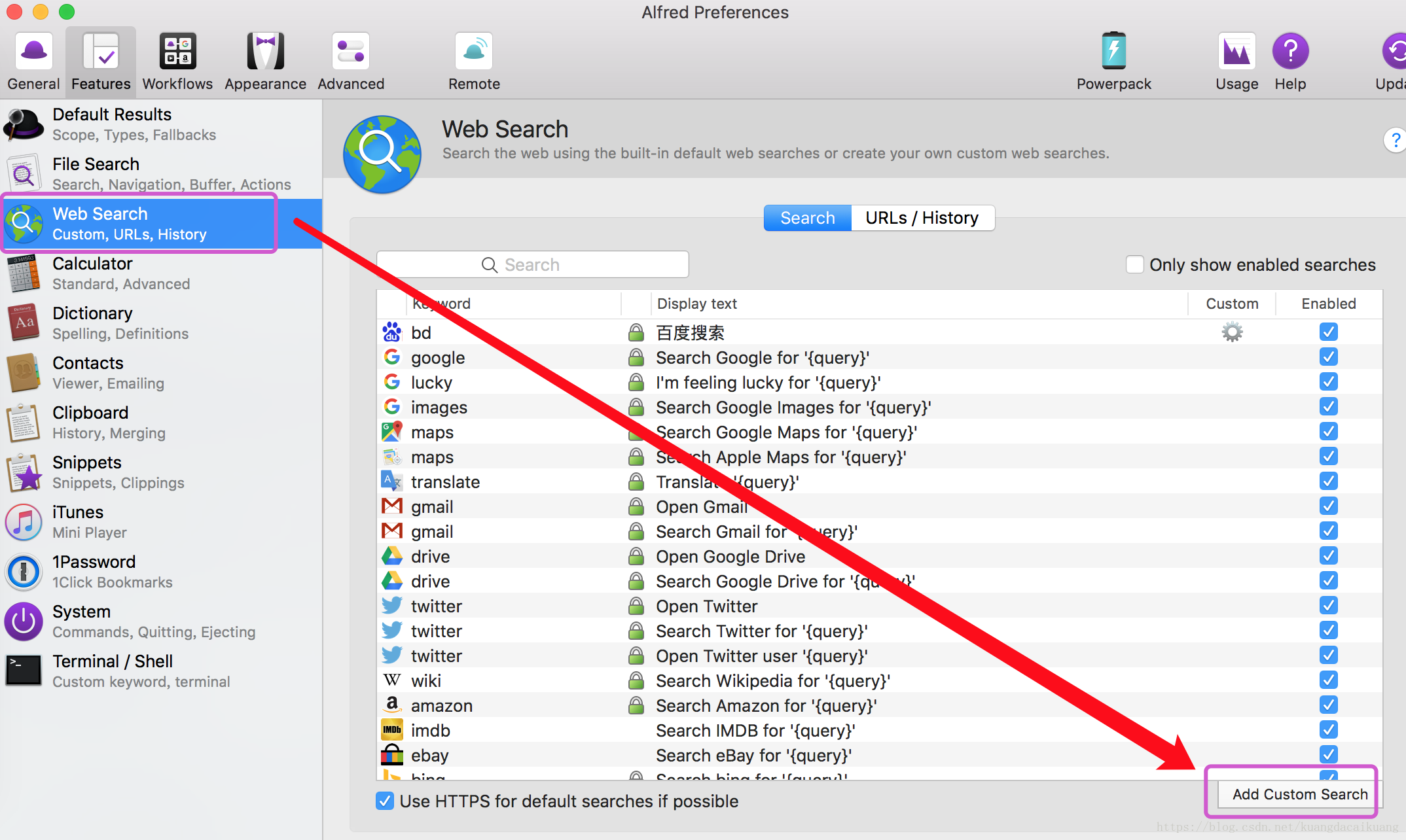The image size is (1406, 840).
Task: Open the Remote pane
Action: 474,61
